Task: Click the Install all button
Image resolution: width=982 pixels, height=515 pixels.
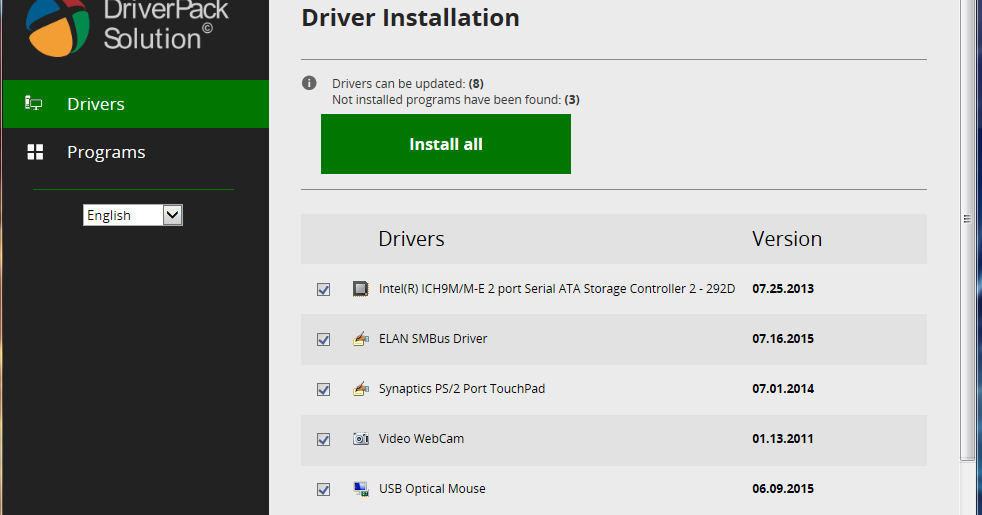Action: (x=446, y=144)
